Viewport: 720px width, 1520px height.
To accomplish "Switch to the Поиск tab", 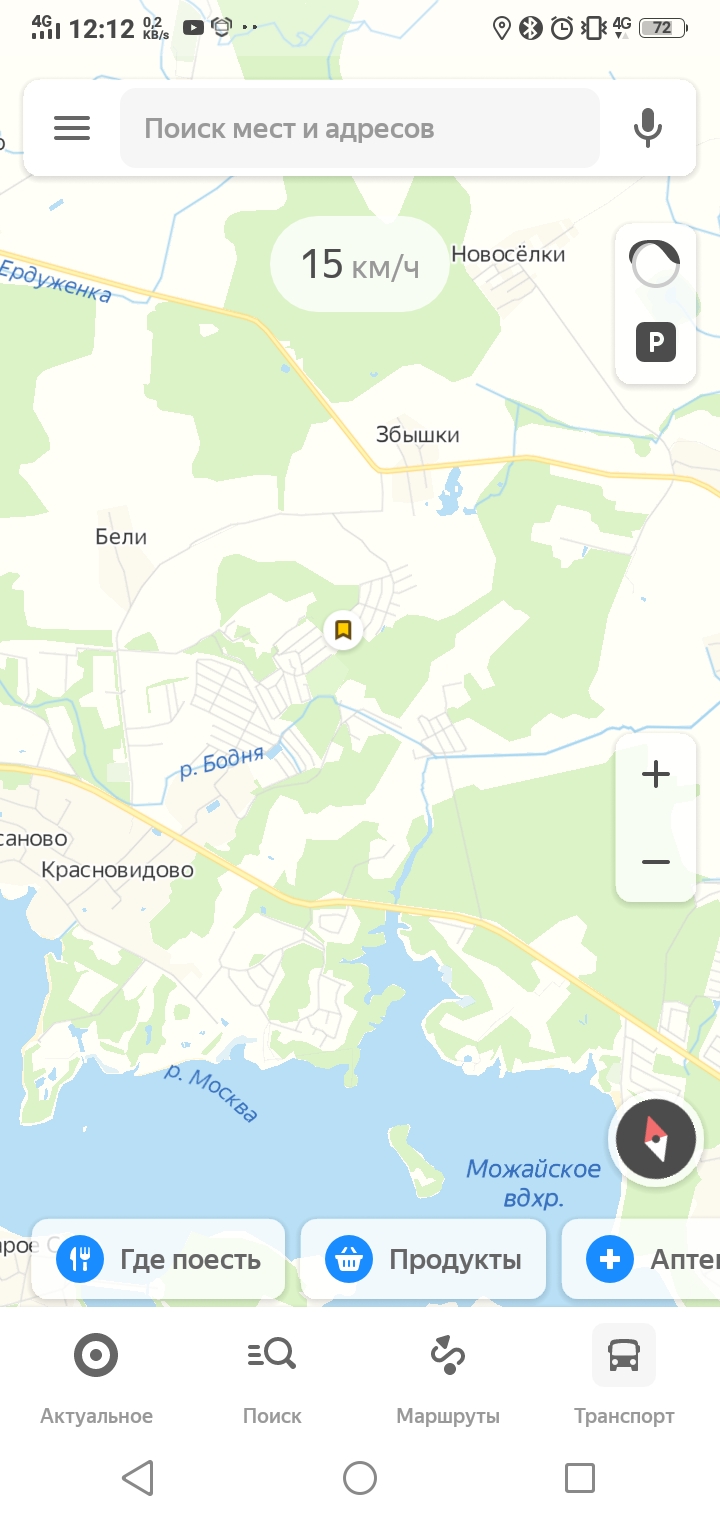I will pos(272,1378).
